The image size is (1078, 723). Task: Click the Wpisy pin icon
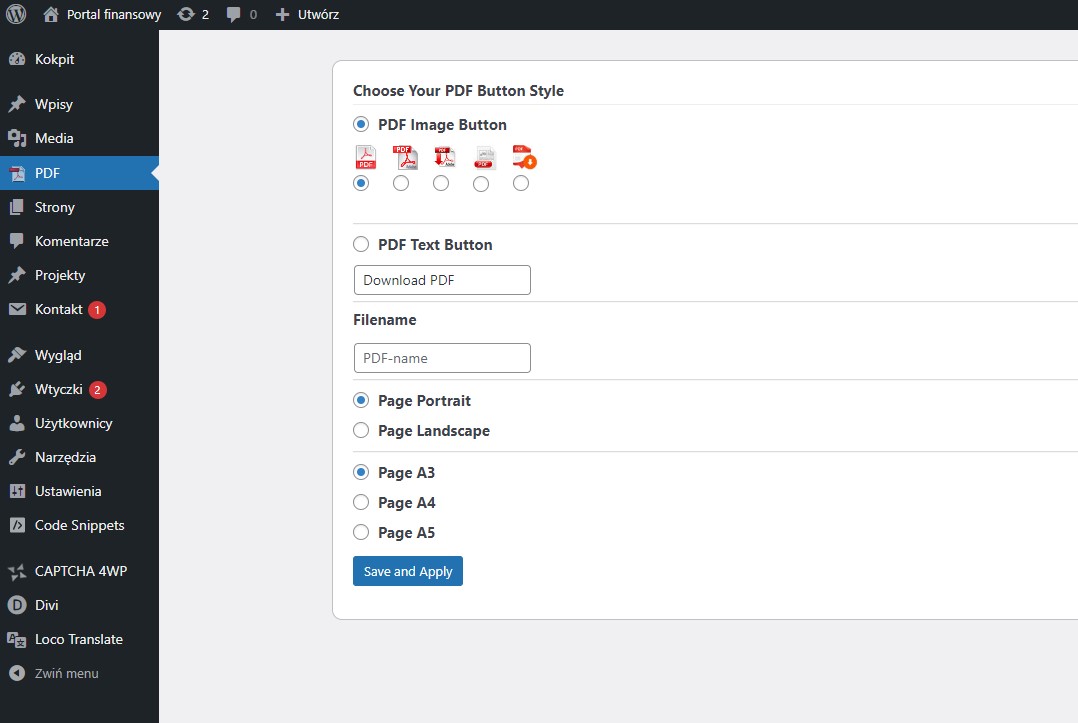17,104
